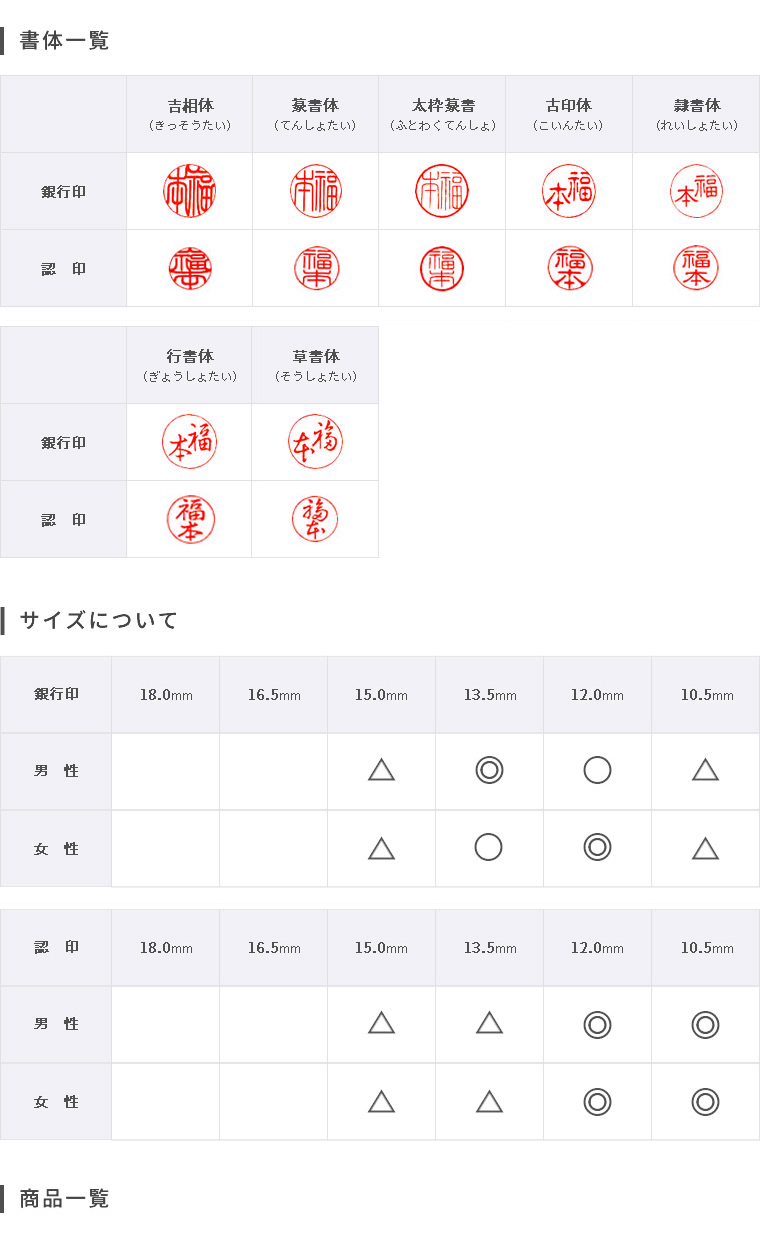Choose the 草書体 認印 stamp sample

pos(315,519)
